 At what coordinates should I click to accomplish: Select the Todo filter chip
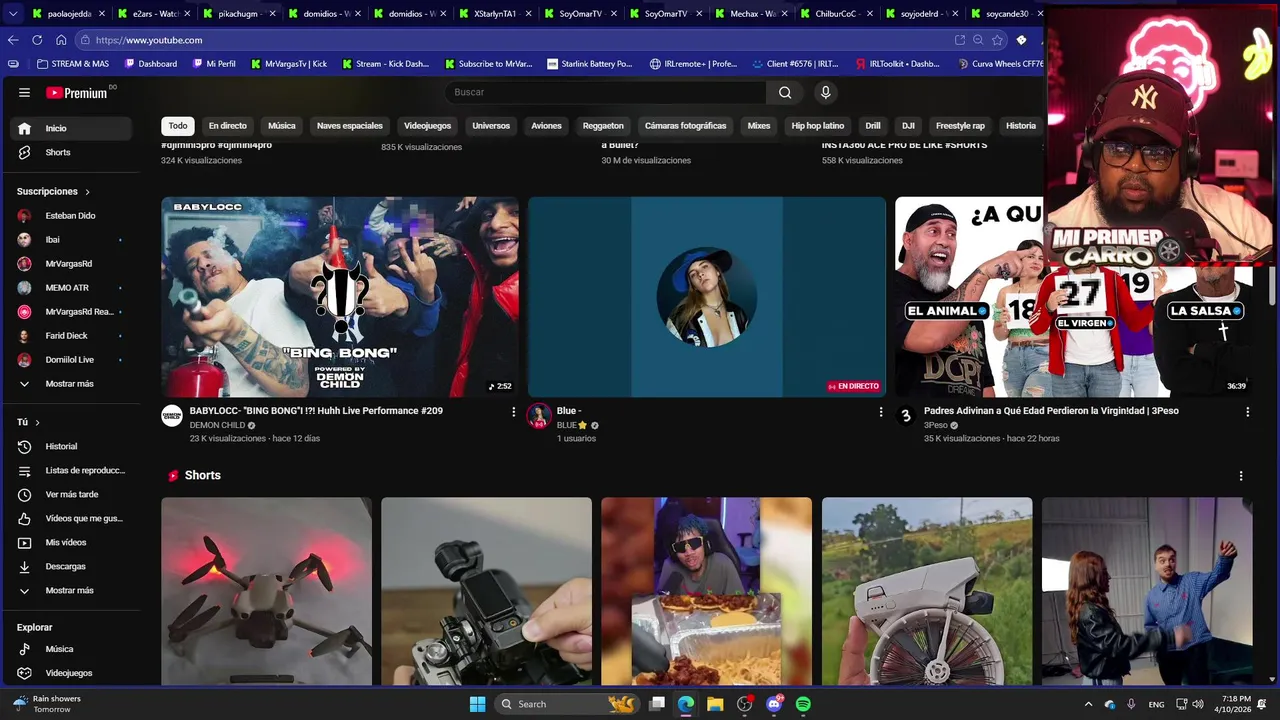[178, 126]
